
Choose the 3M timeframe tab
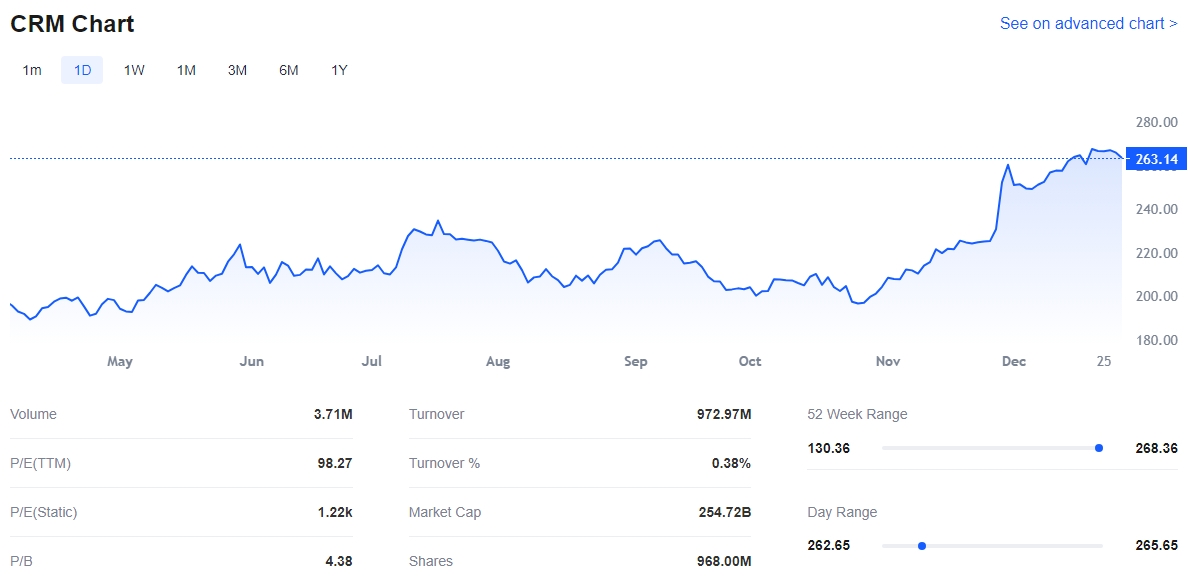[237, 70]
